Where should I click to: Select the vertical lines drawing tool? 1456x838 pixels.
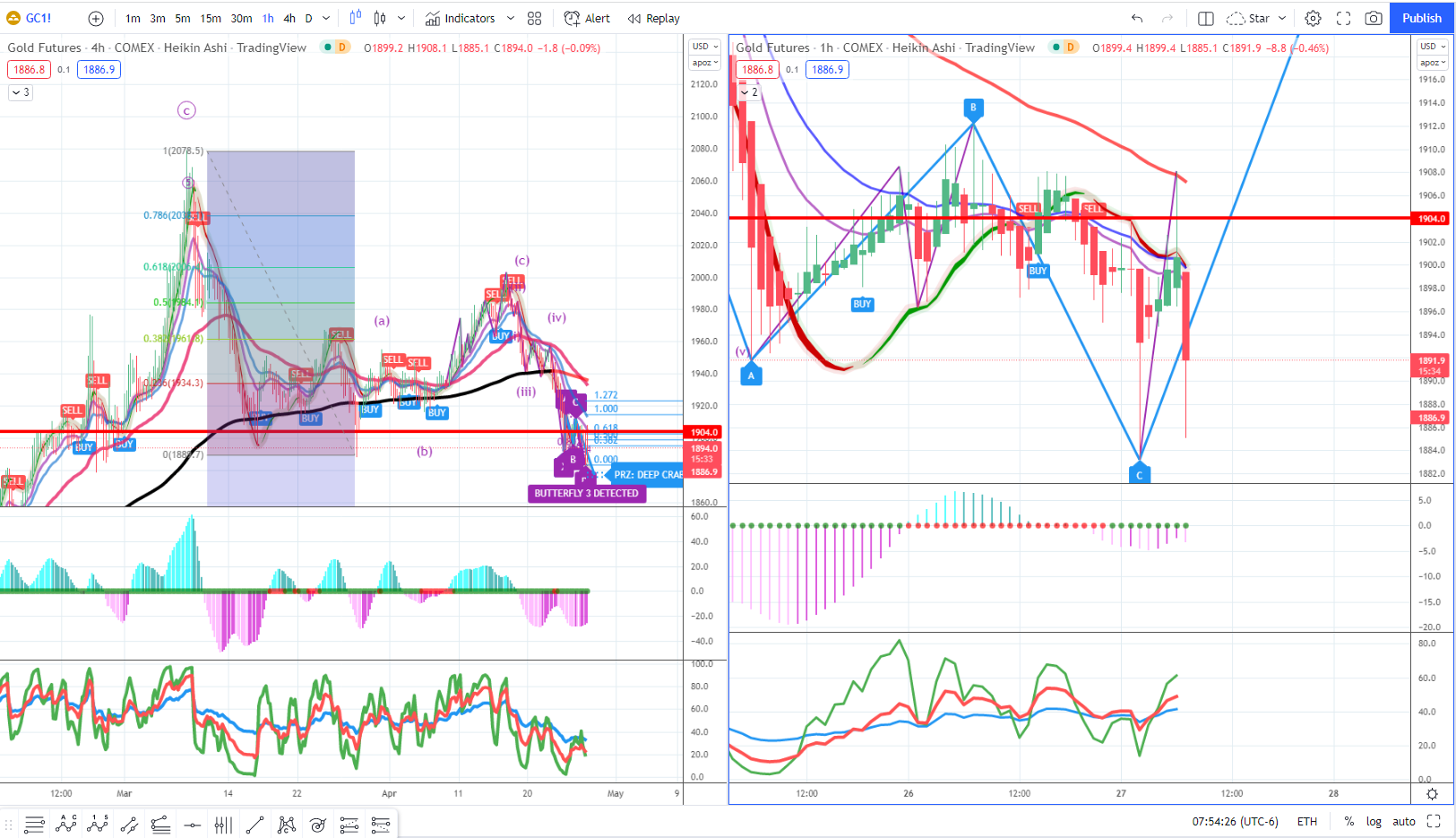click(x=223, y=825)
